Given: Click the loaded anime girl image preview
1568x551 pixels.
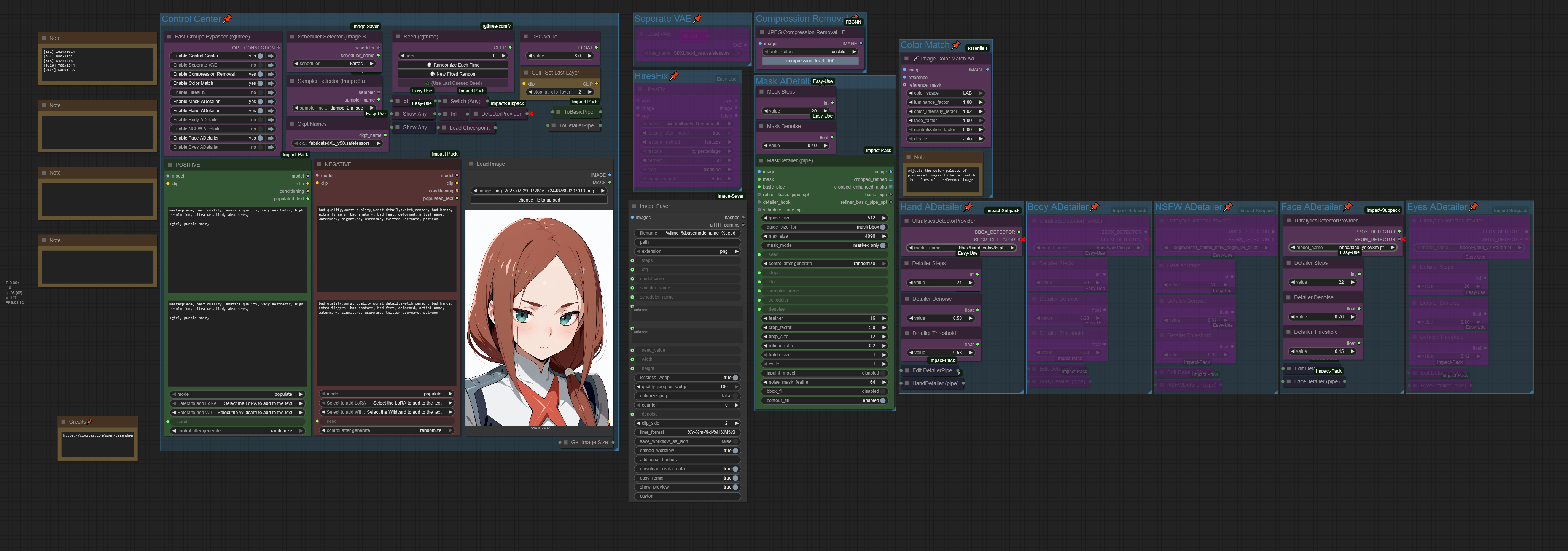Looking at the screenshot, I should pos(539,318).
